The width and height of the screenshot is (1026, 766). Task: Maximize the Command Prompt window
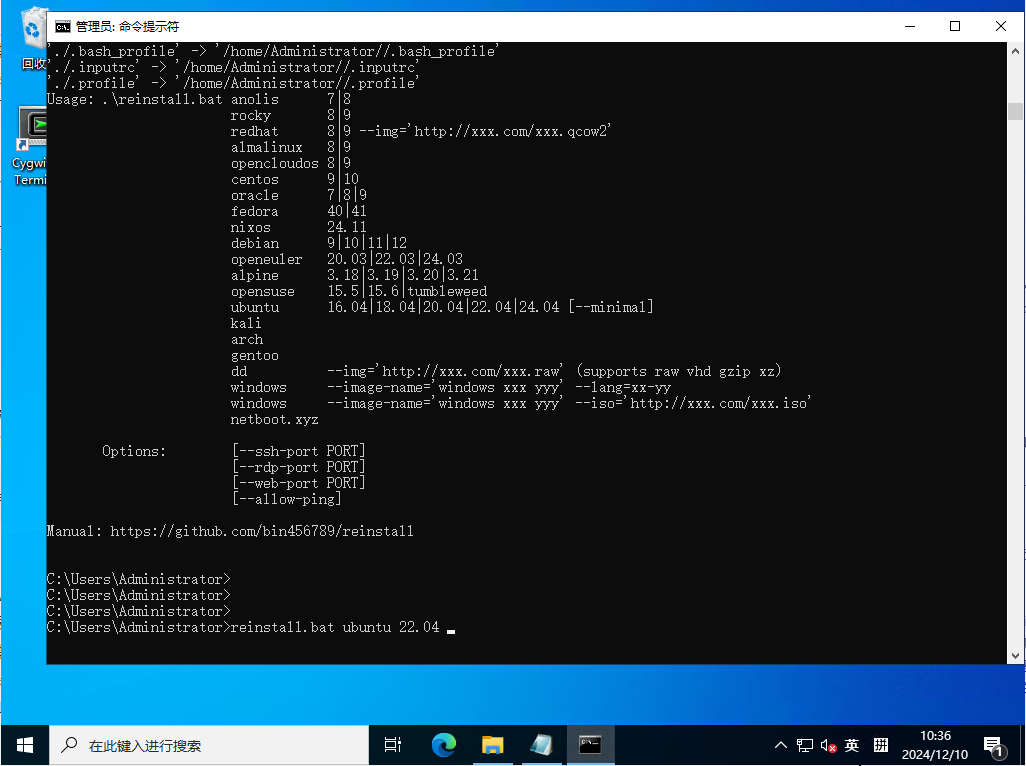(x=955, y=26)
